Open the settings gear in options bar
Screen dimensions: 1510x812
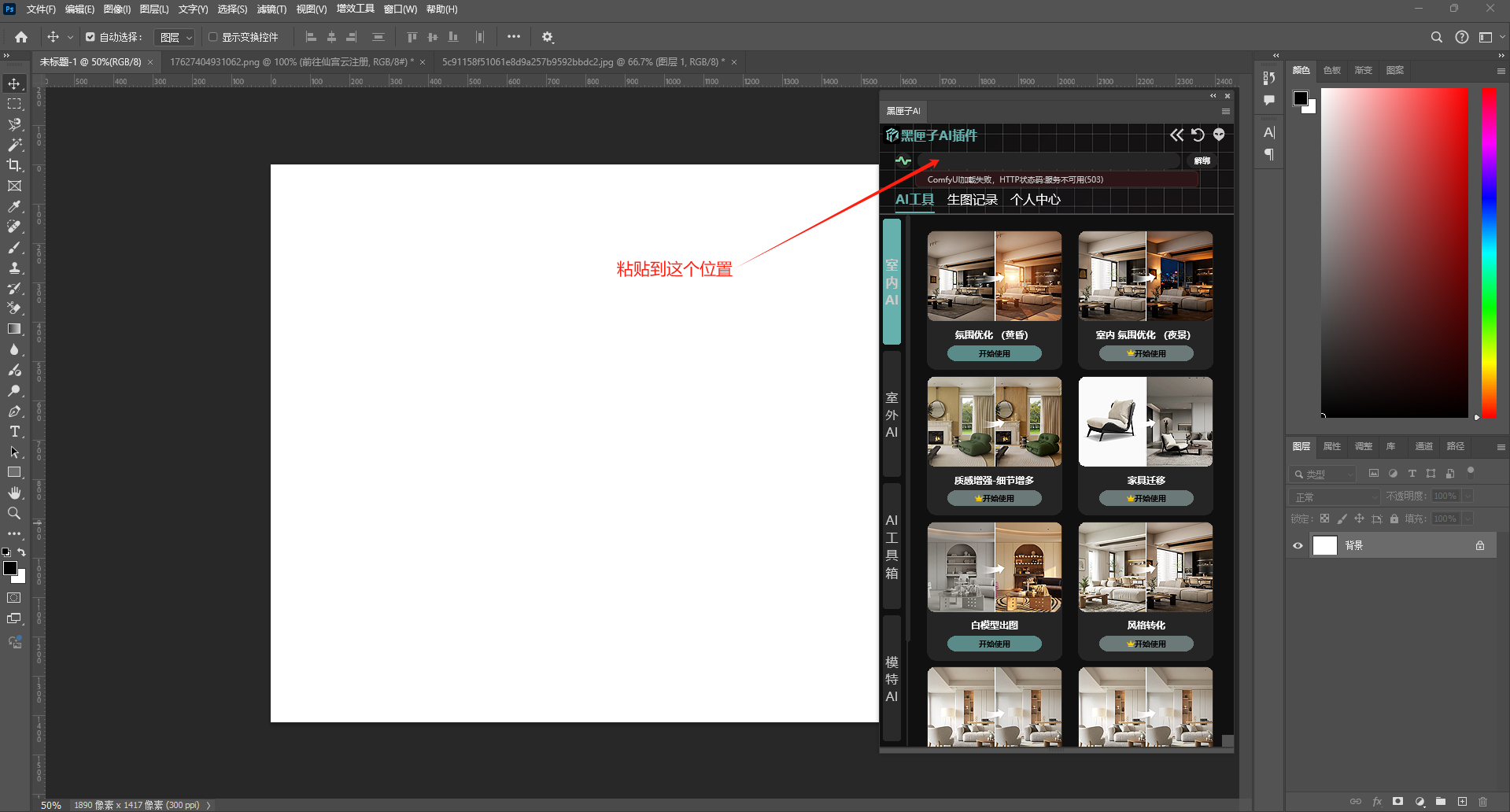[548, 37]
